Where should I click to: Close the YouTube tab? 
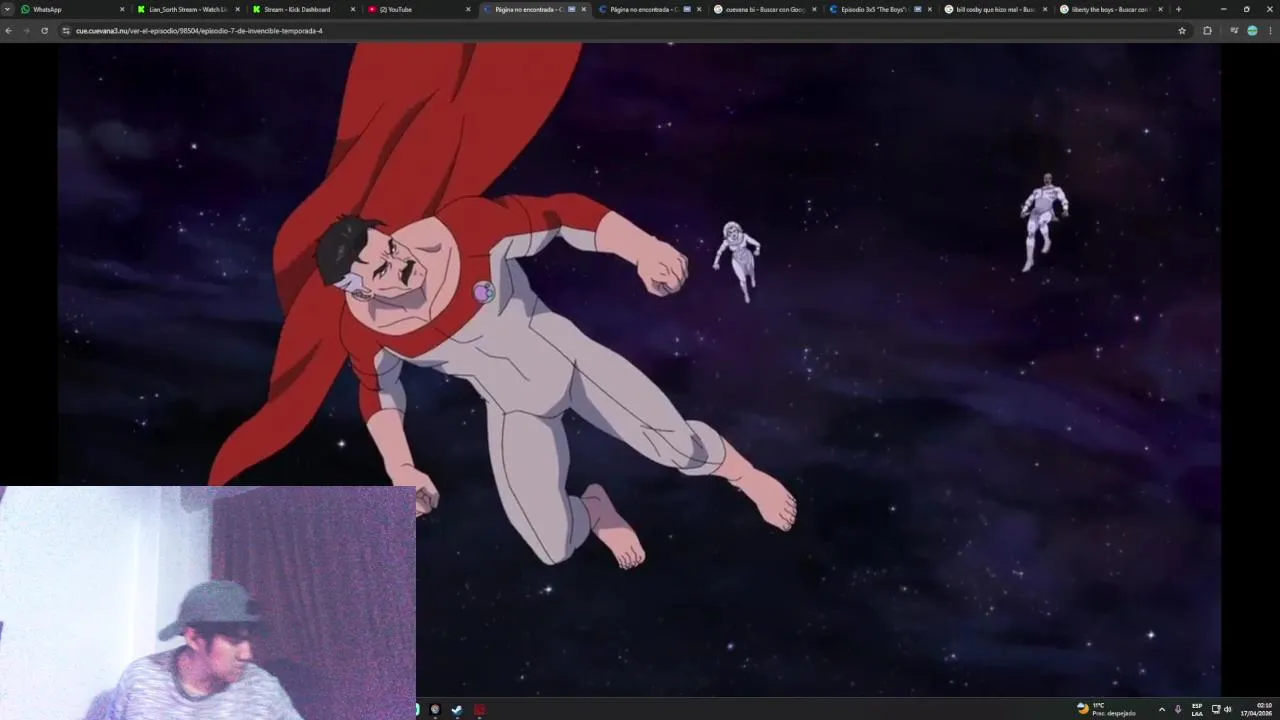click(x=468, y=9)
